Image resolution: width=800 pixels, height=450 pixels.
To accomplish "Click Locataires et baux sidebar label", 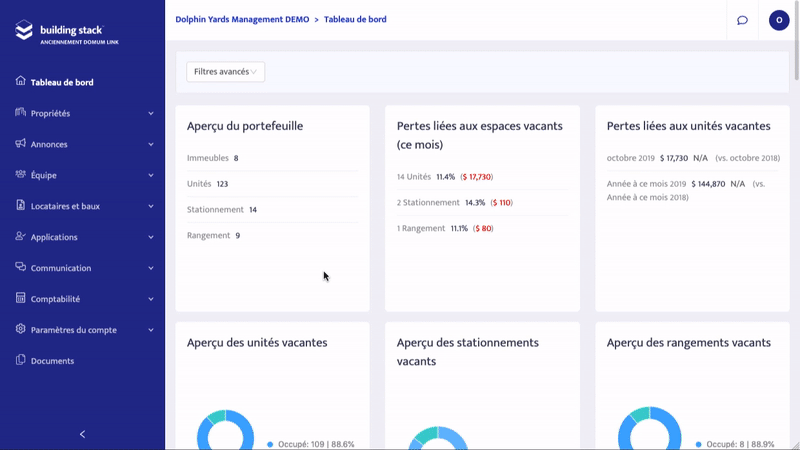I will click(65, 206).
